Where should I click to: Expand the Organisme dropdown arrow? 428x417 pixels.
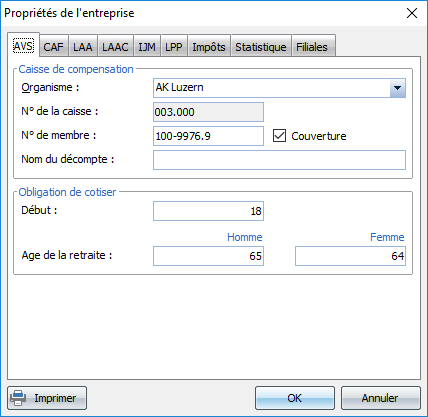(397, 88)
